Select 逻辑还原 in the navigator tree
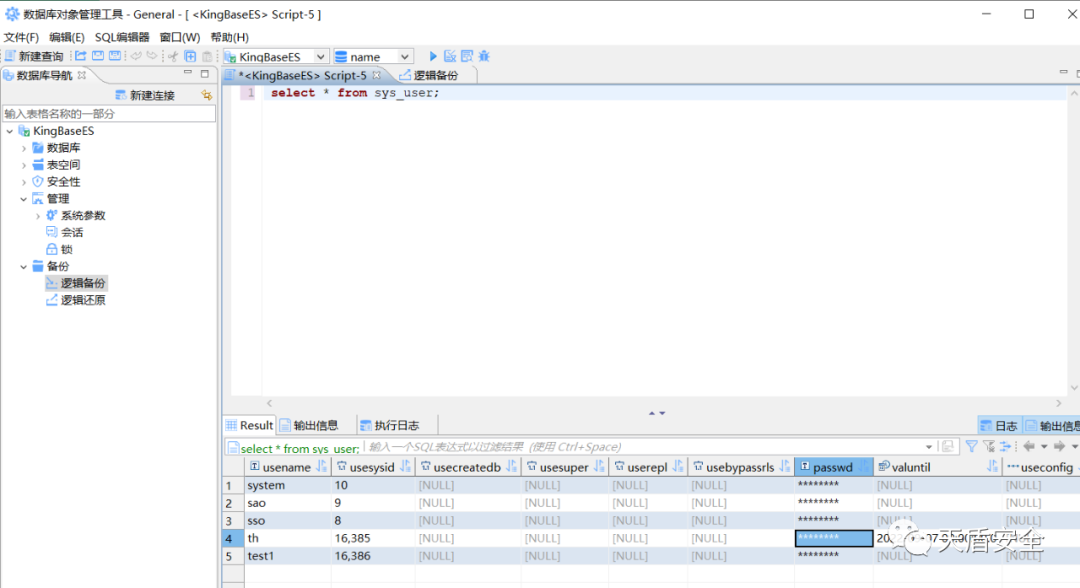 83,301
